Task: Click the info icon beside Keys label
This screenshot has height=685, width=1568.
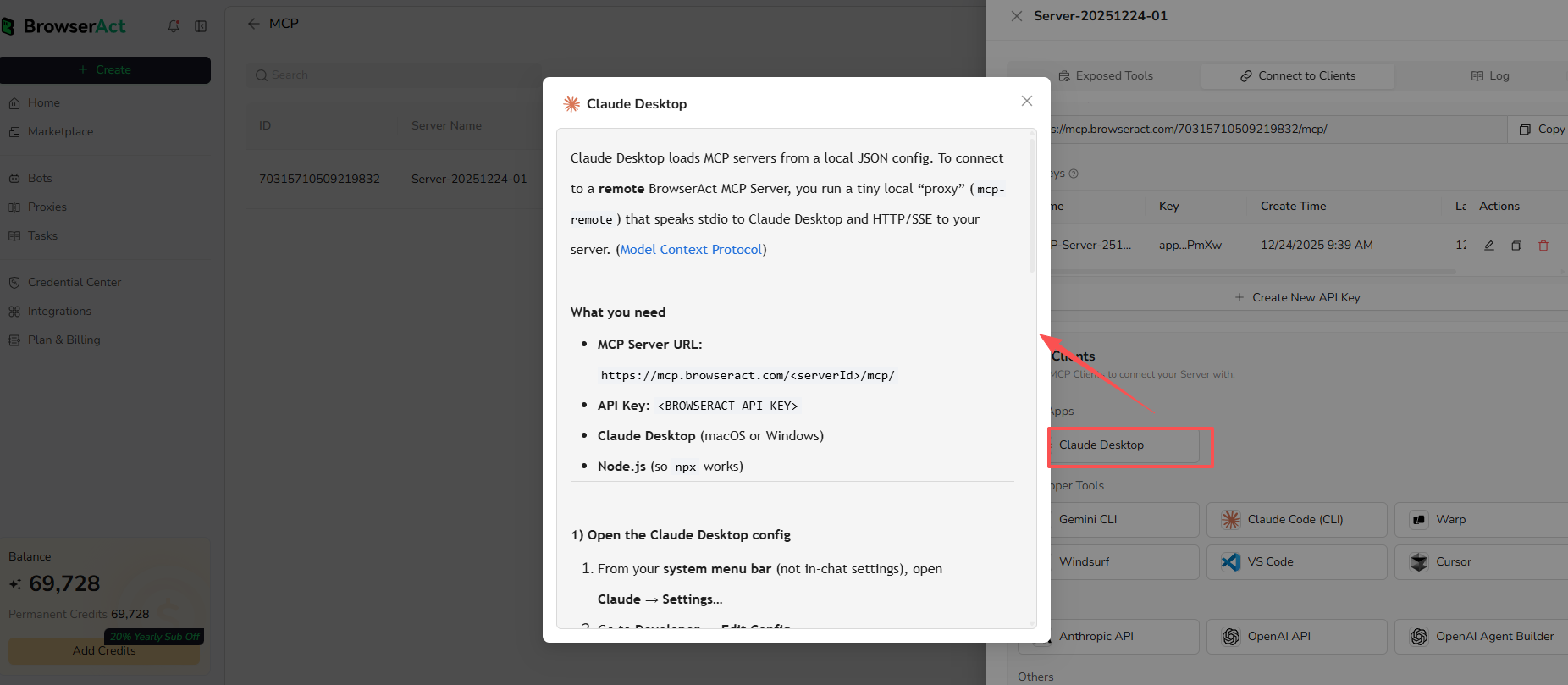Action: (1074, 174)
